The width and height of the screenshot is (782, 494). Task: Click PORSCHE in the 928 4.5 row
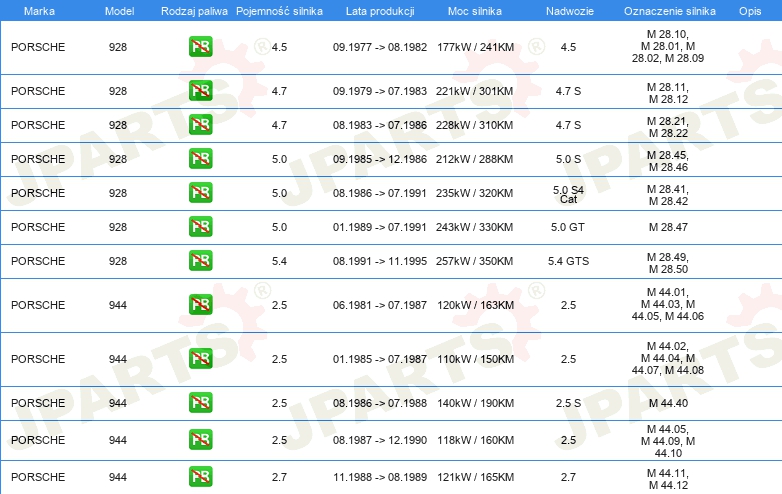pyautogui.click(x=38, y=47)
